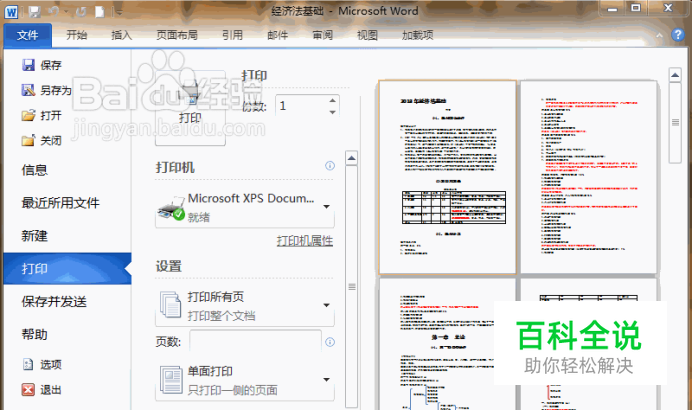
Task: Switch to the 视图 View tab
Action: (x=367, y=35)
